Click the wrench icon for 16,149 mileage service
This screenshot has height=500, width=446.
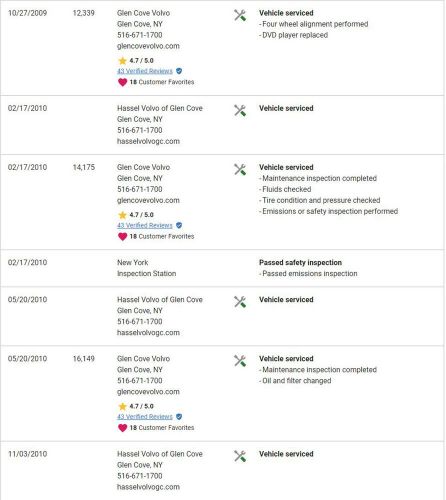point(240,361)
